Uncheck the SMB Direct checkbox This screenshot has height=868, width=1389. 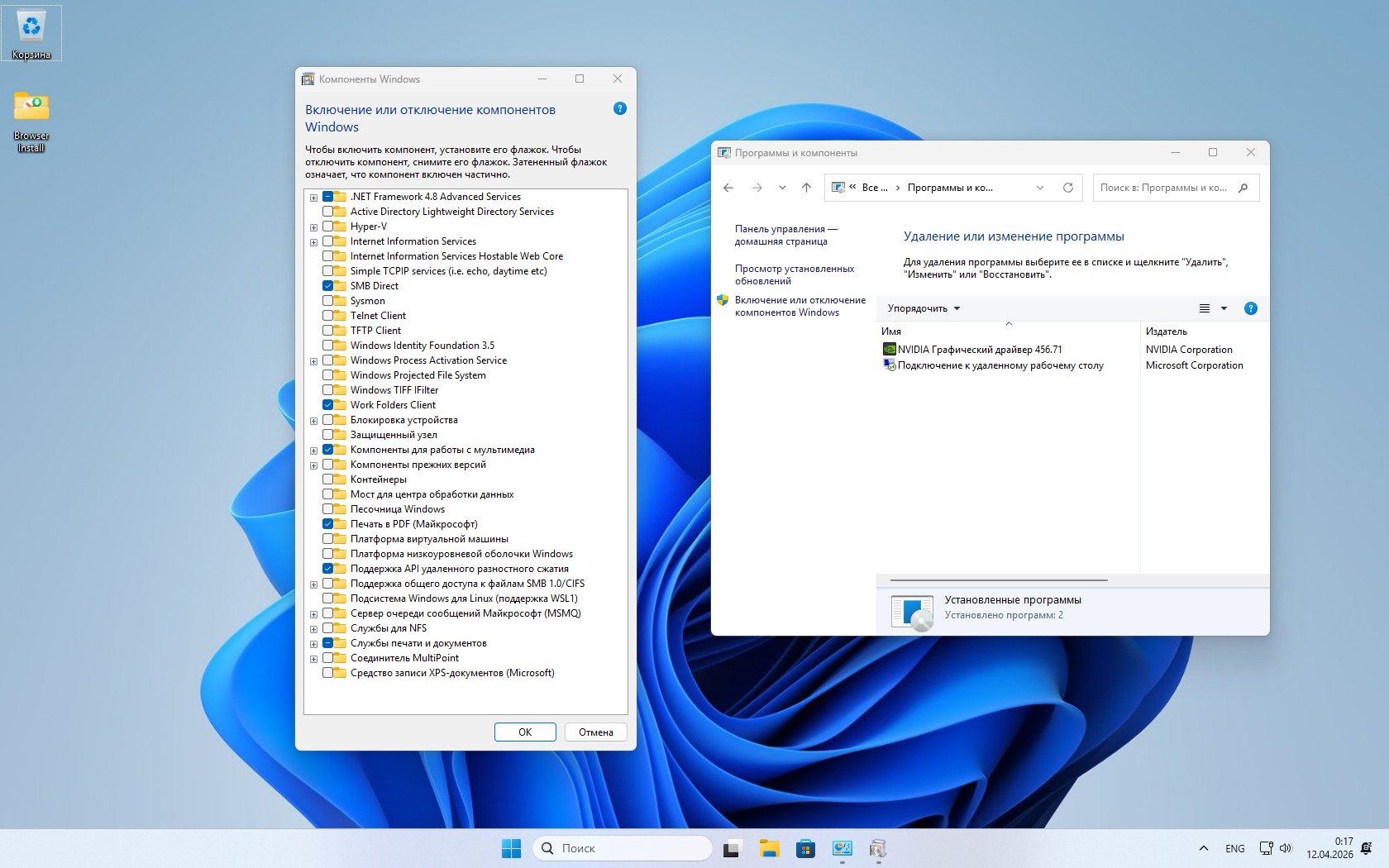tap(328, 286)
